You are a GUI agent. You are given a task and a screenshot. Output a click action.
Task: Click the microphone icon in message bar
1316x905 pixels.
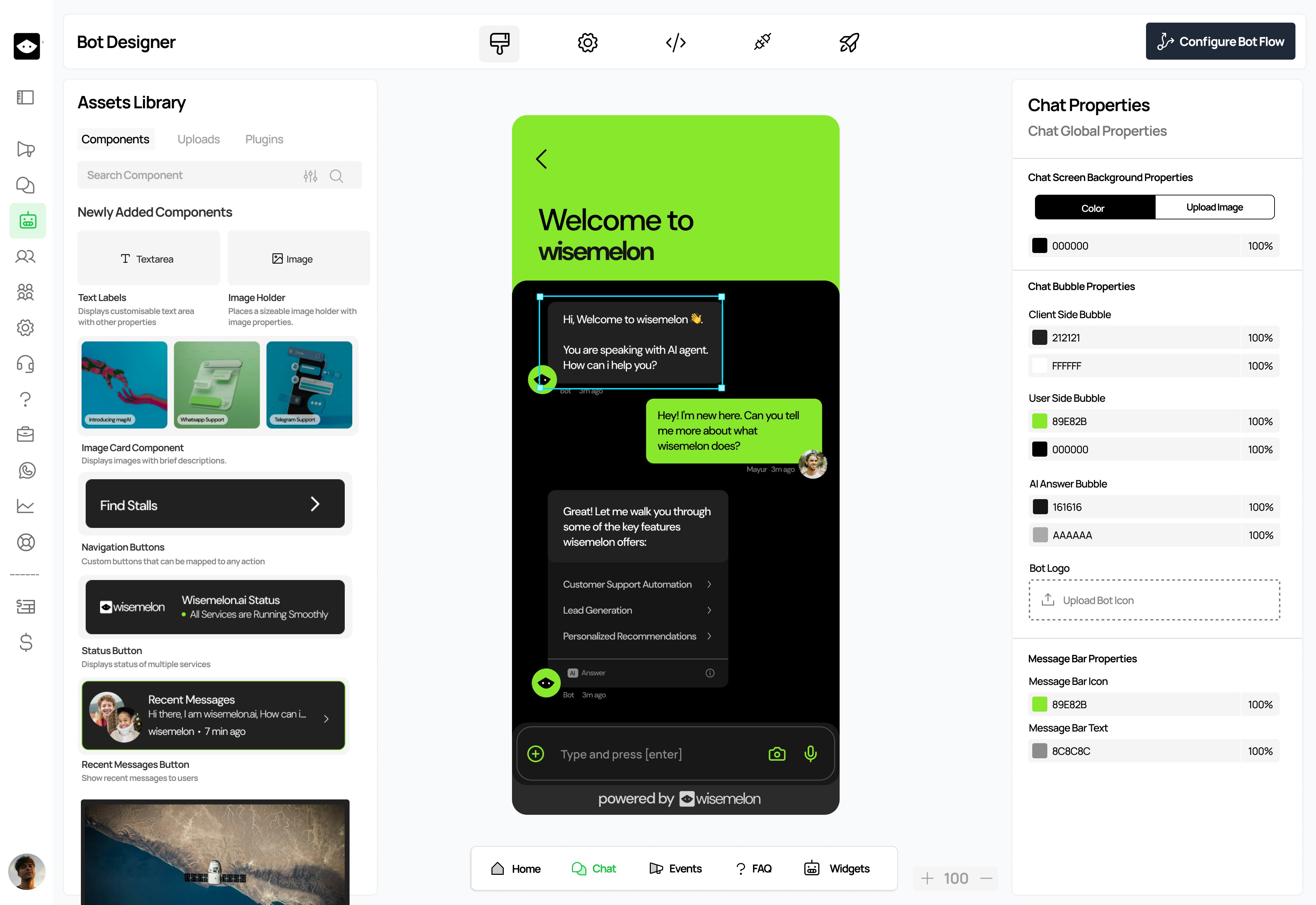811,753
